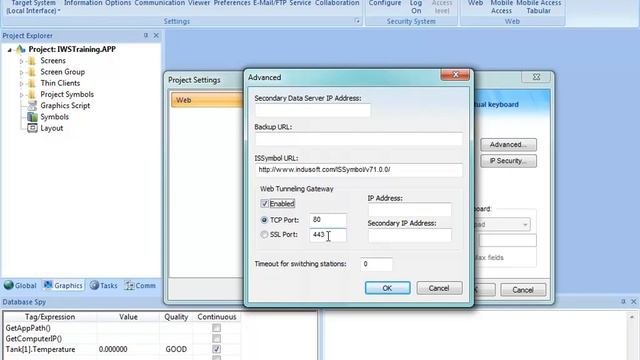The image size is (640, 360).
Task: Open the Settings group dialog launcher
Action: pos(357,21)
